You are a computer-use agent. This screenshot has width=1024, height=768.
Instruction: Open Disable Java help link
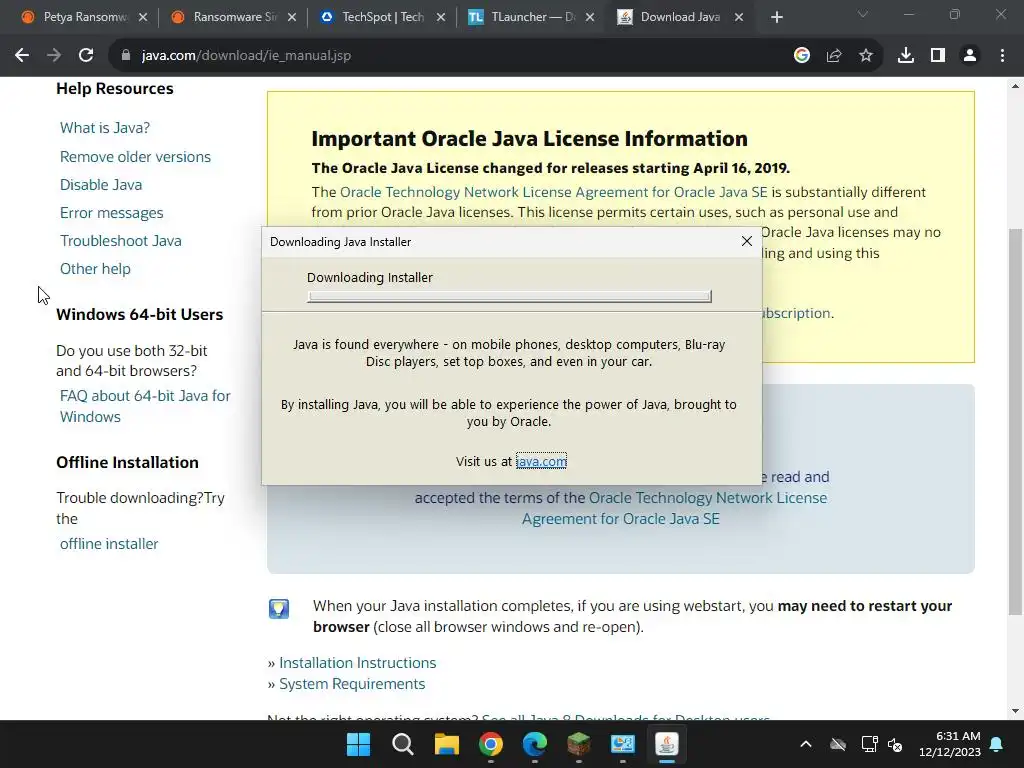click(x=101, y=185)
